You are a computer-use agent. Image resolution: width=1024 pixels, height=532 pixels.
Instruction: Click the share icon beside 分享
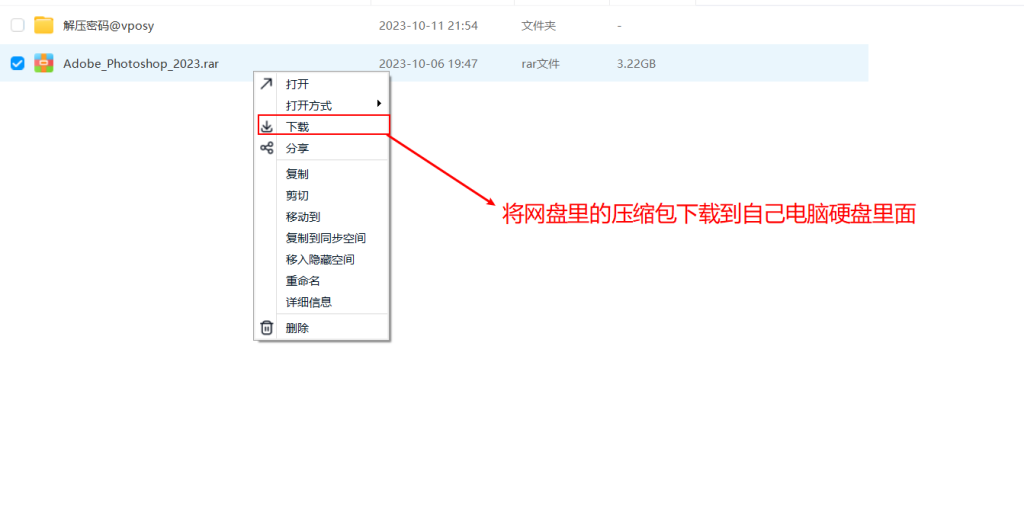pyautogui.click(x=266, y=148)
